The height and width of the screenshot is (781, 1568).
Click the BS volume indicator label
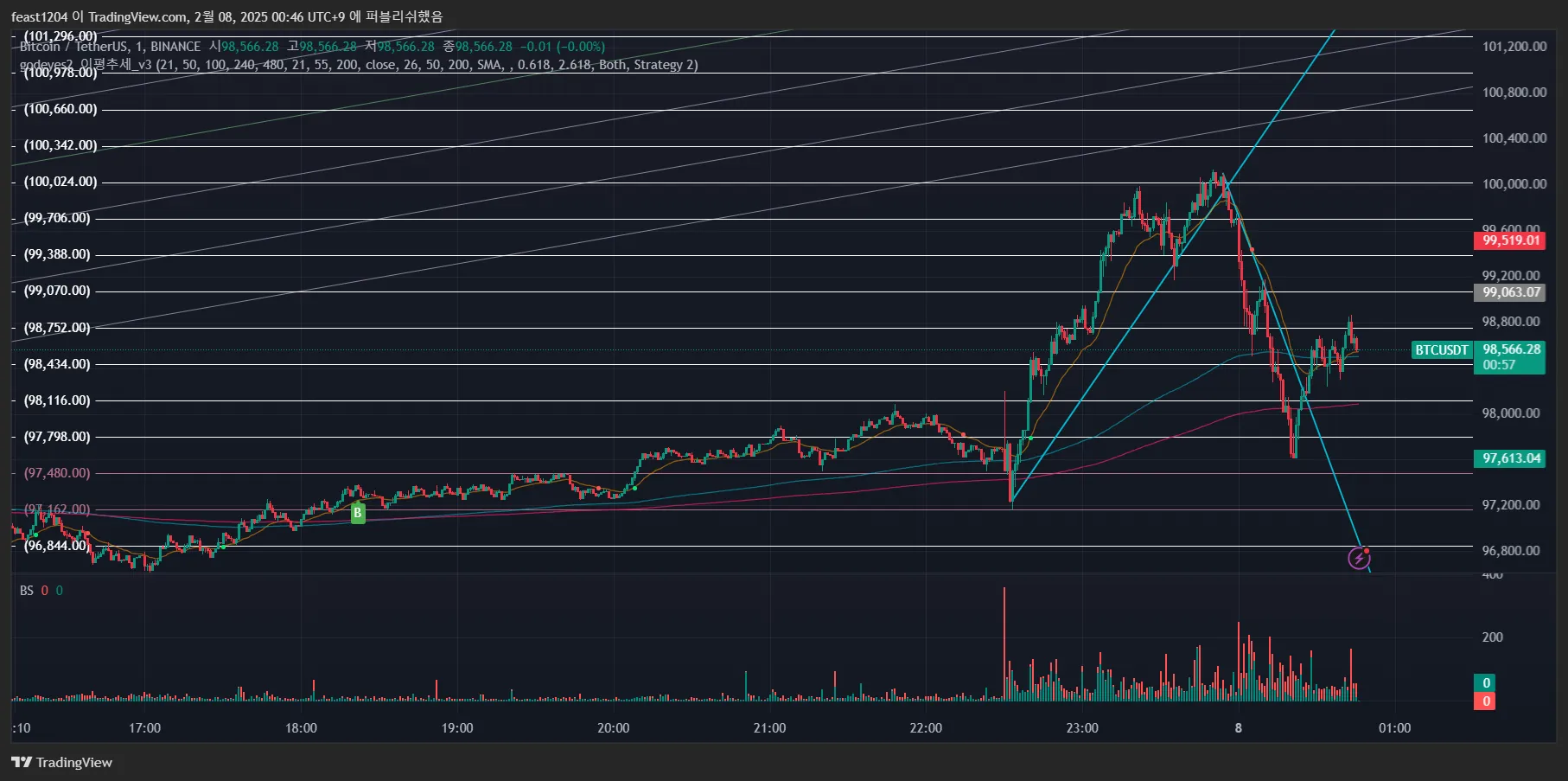(27, 591)
